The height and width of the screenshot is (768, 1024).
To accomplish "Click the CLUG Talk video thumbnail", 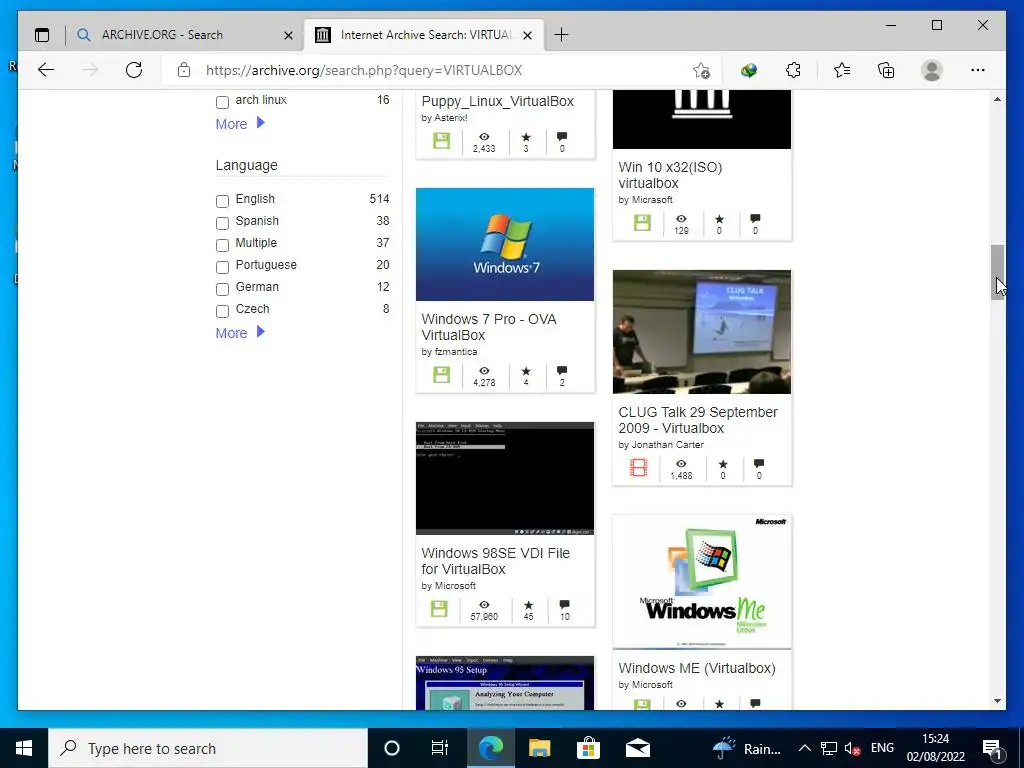I will (702, 332).
